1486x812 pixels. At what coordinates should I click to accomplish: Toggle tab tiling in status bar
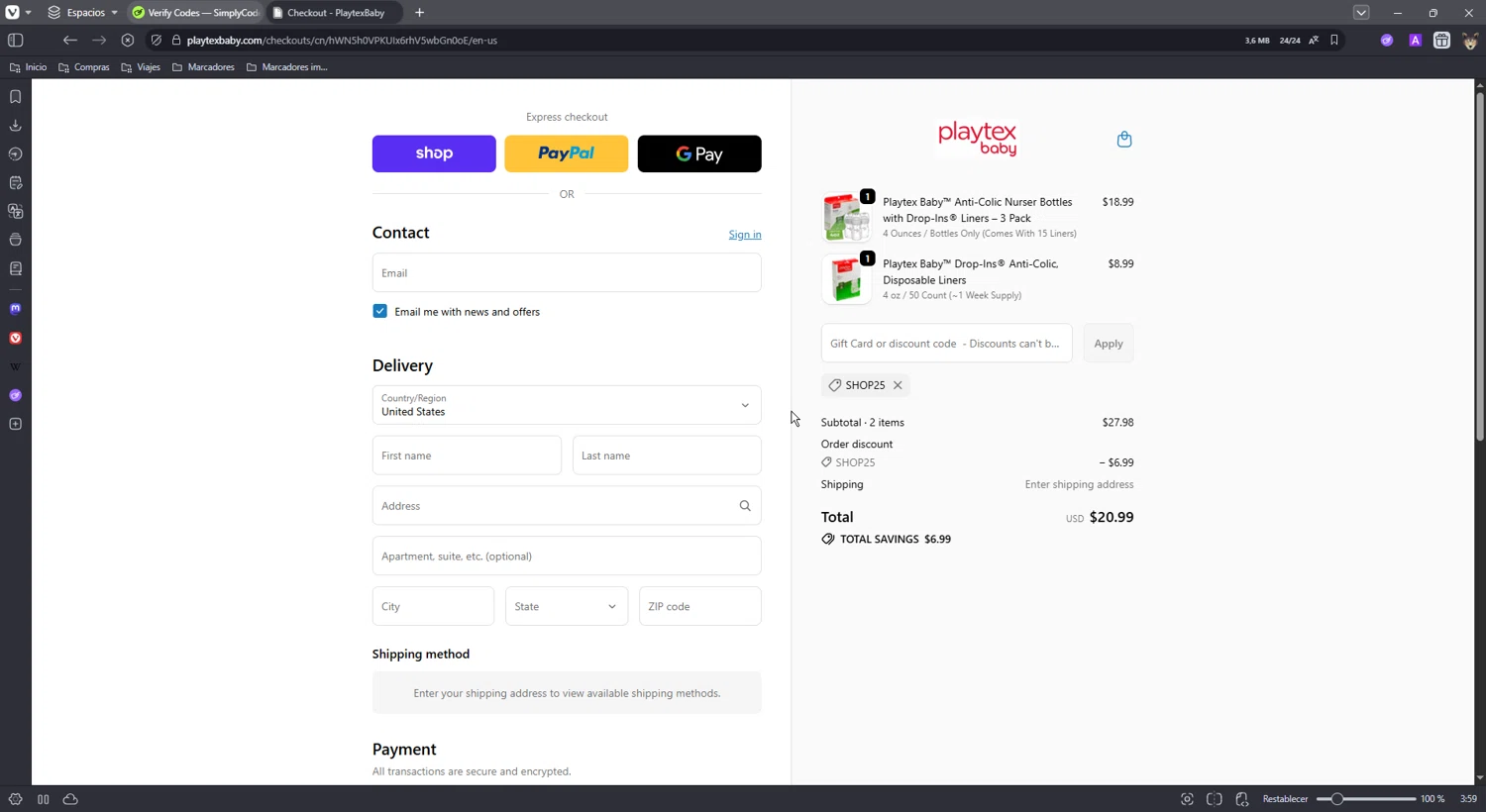coord(1215,799)
